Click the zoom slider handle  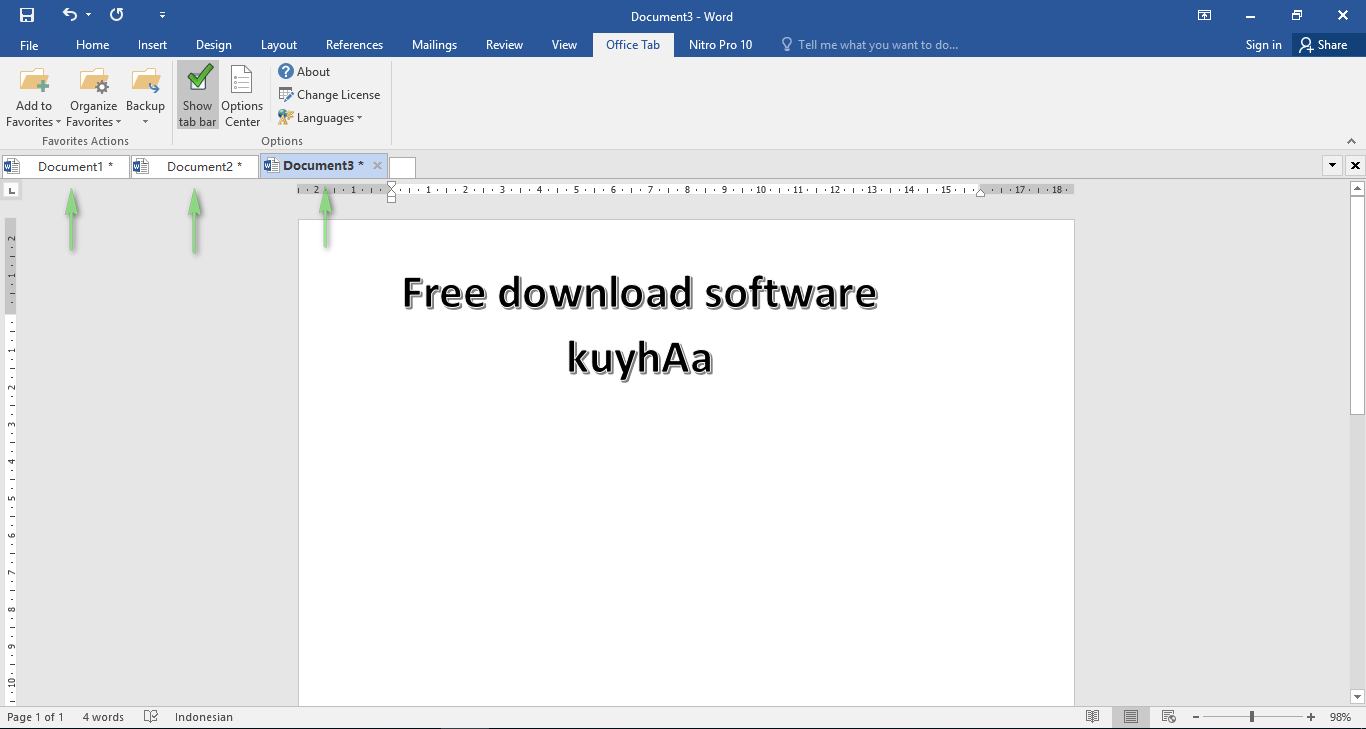[1251, 717]
